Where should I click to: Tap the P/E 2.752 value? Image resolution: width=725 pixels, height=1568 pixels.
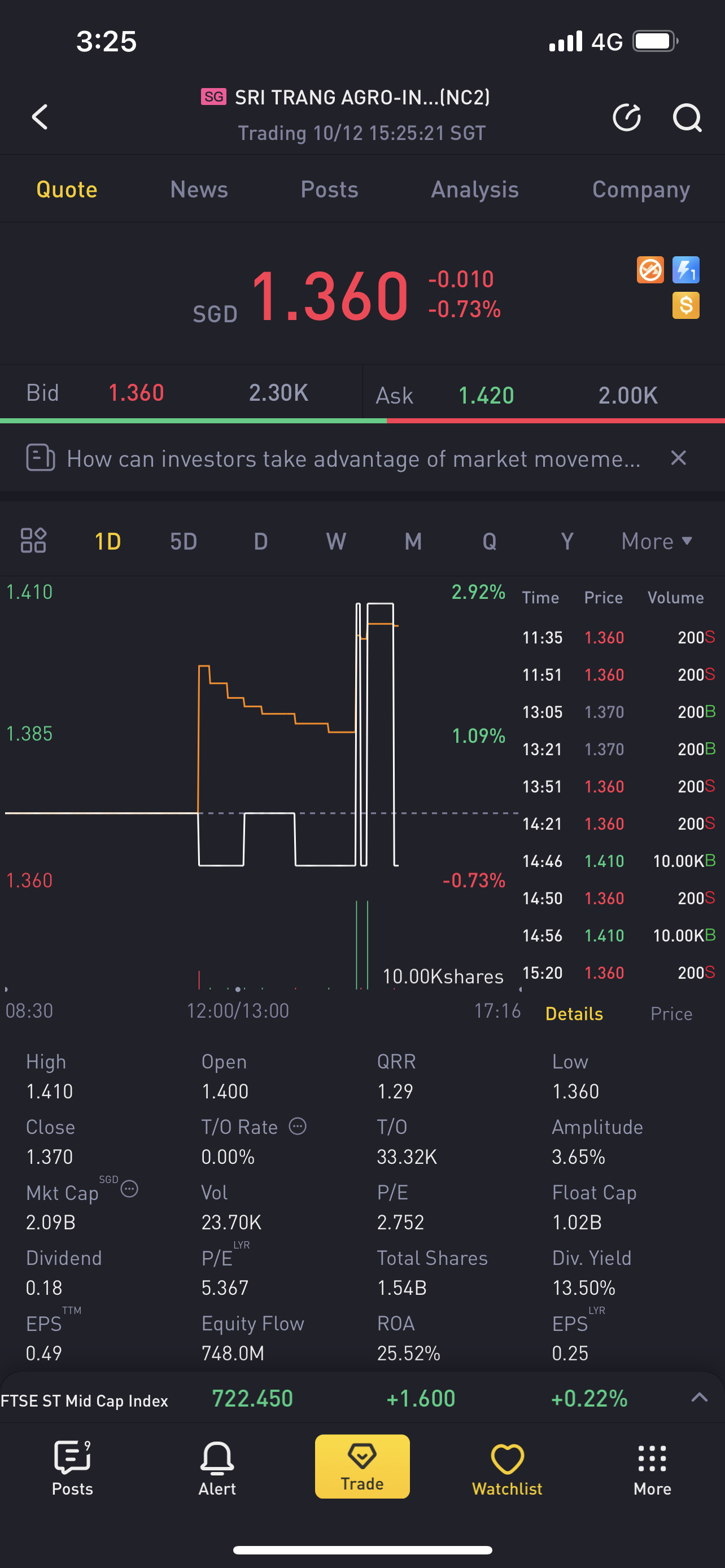click(x=400, y=1221)
